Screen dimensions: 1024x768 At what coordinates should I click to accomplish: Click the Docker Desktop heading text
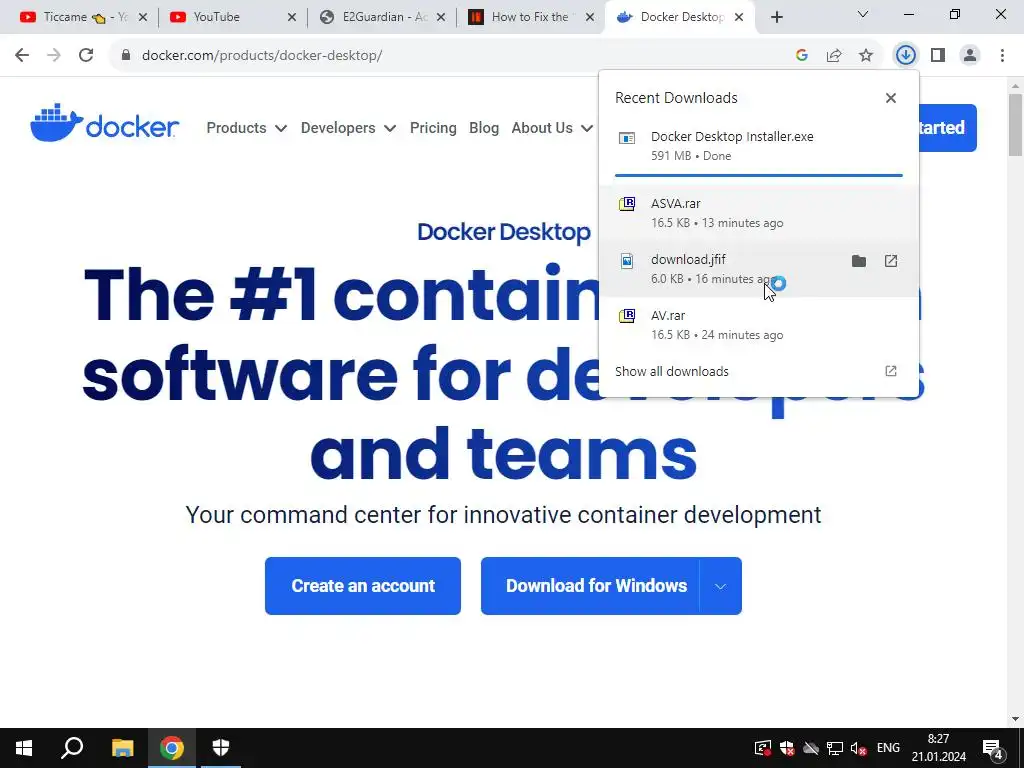tap(504, 232)
